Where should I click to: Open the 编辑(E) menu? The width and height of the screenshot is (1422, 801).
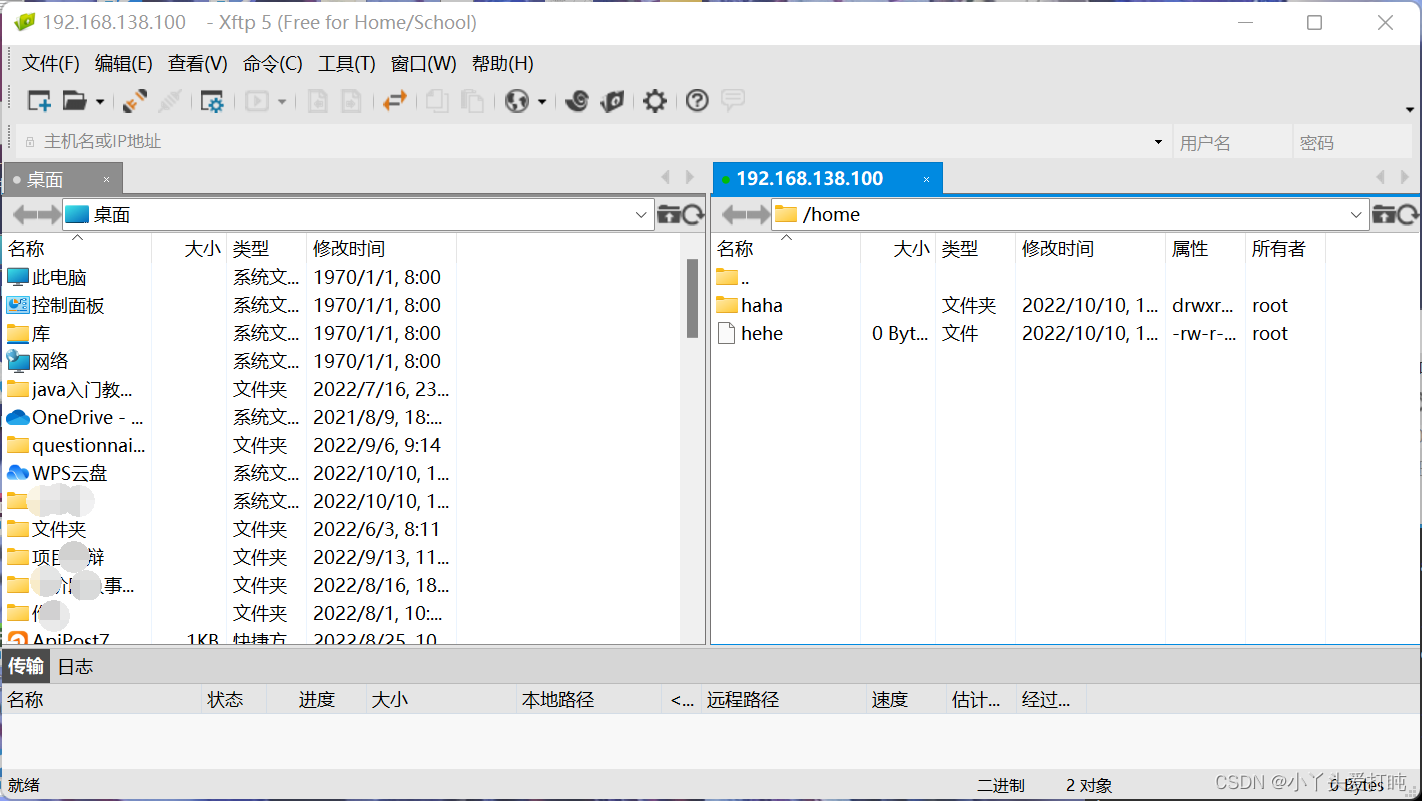tap(123, 64)
